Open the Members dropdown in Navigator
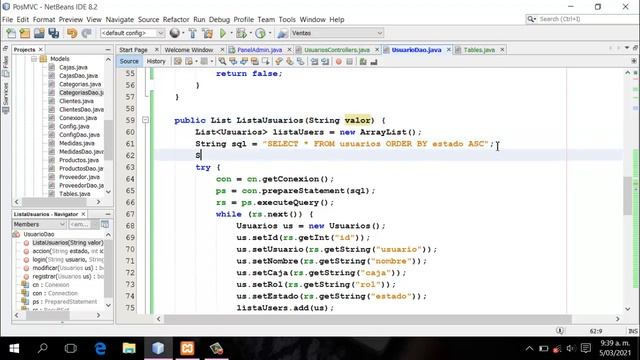The image size is (640, 360). (39, 224)
